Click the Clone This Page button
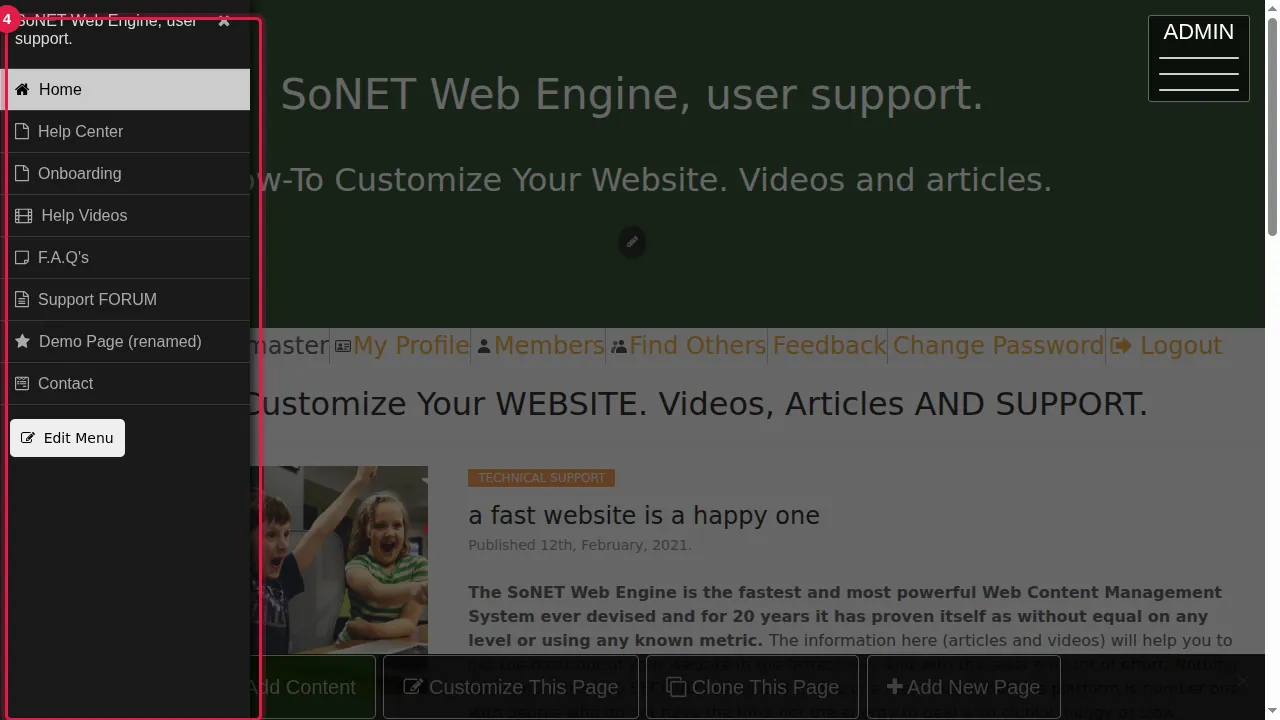The height and width of the screenshot is (720, 1280). pyautogui.click(x=753, y=687)
